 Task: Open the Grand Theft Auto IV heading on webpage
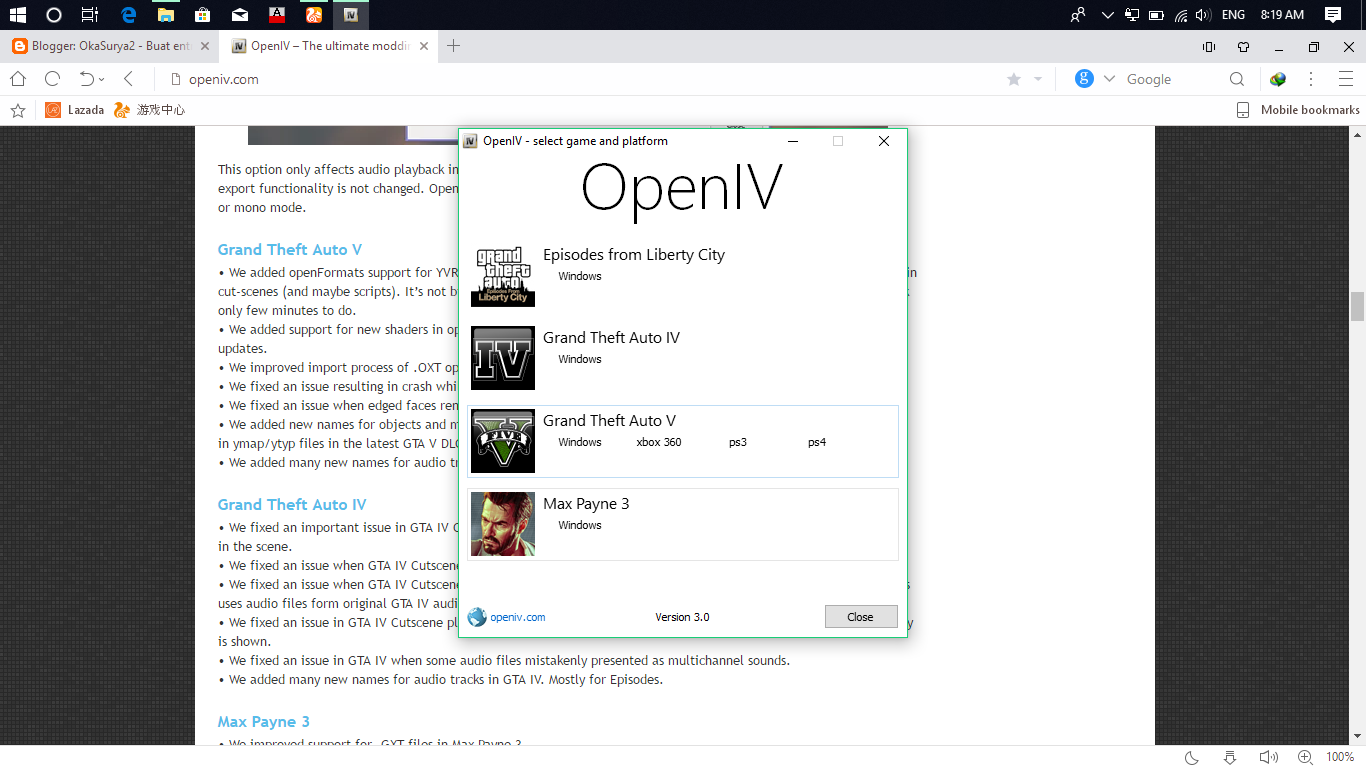[292, 505]
